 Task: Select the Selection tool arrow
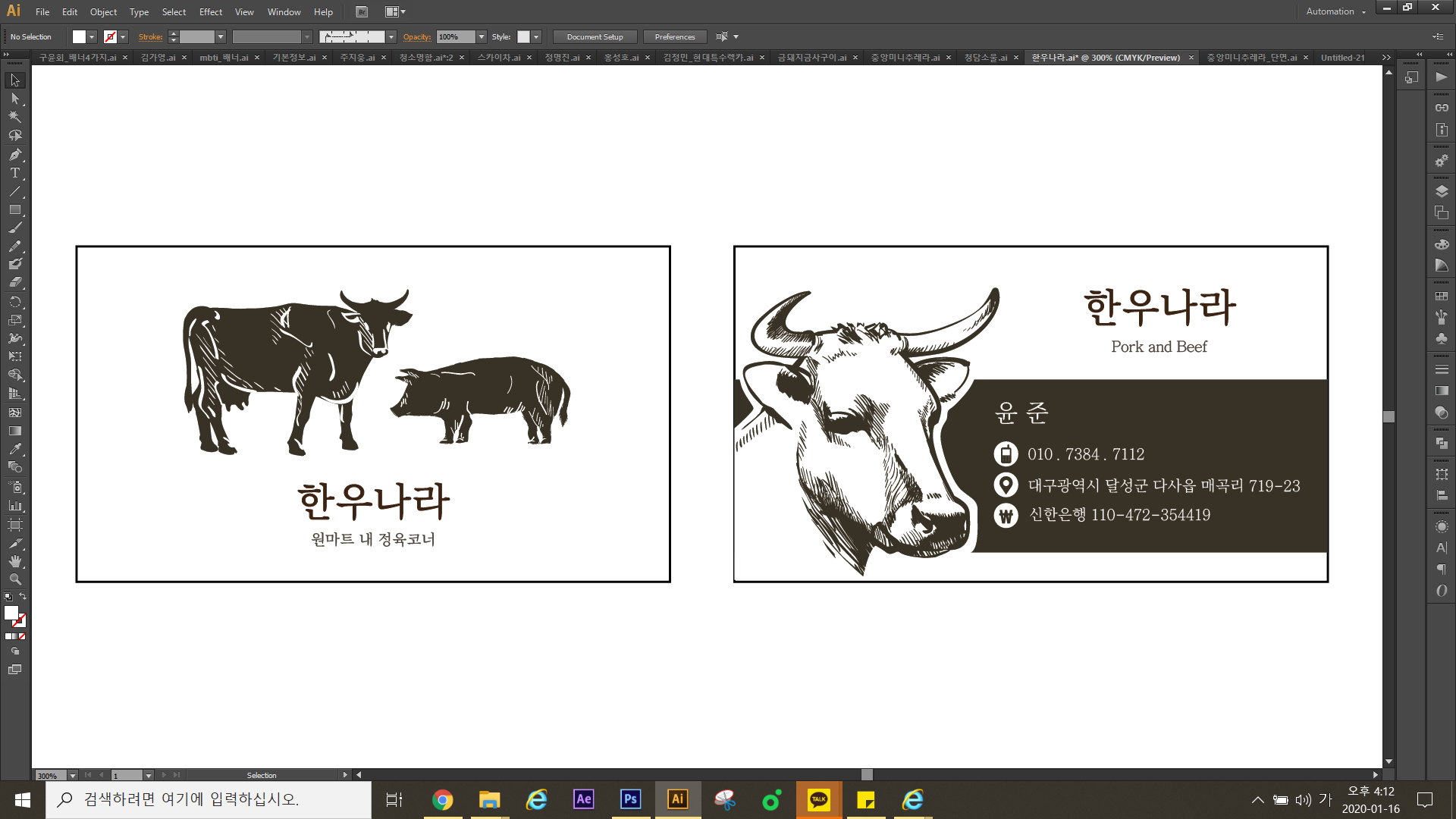tap(15, 80)
